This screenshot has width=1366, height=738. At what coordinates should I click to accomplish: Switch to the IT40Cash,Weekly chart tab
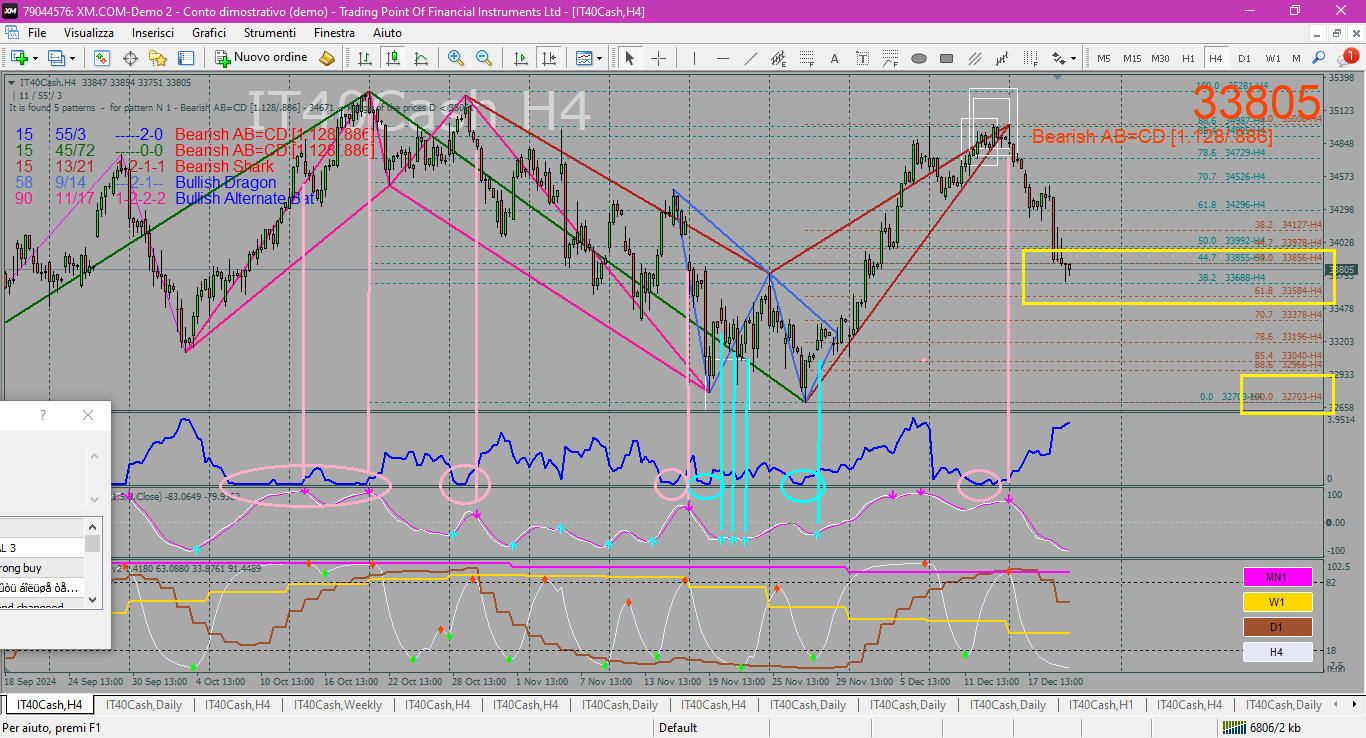[337, 705]
